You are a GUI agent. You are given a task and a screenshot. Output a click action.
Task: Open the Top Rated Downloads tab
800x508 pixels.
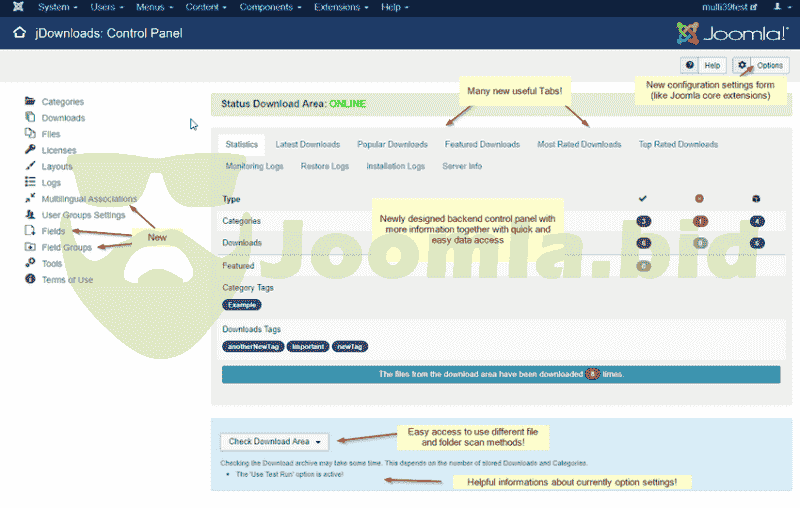click(678, 144)
